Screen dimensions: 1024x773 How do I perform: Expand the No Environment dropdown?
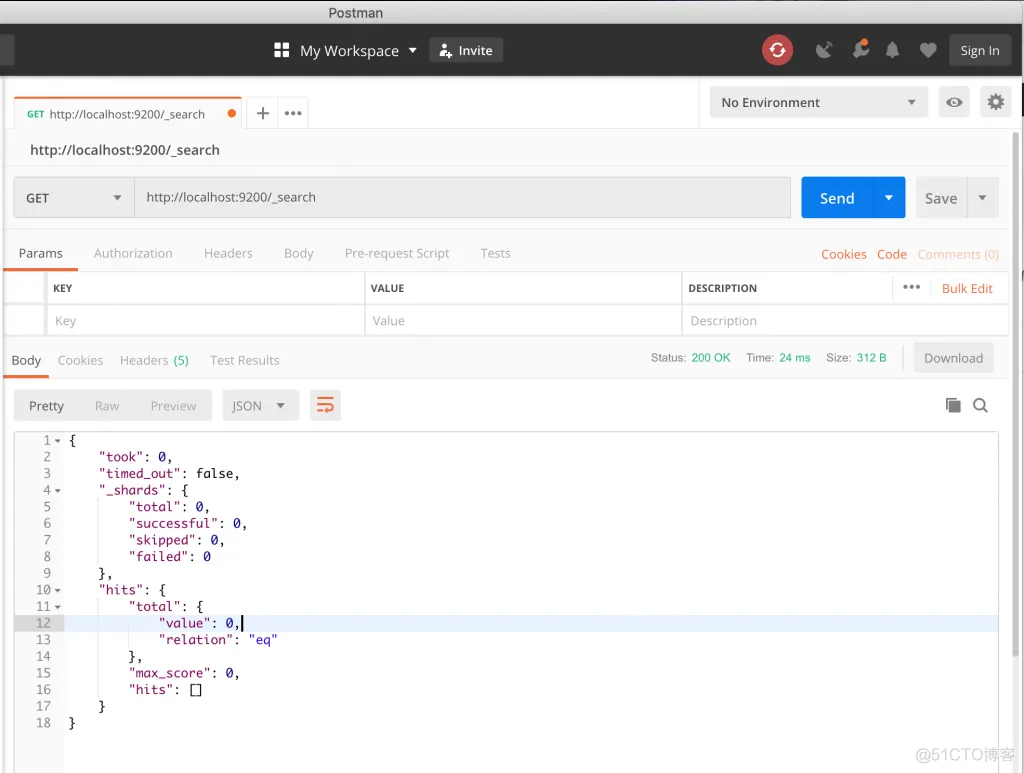pyautogui.click(x=818, y=102)
